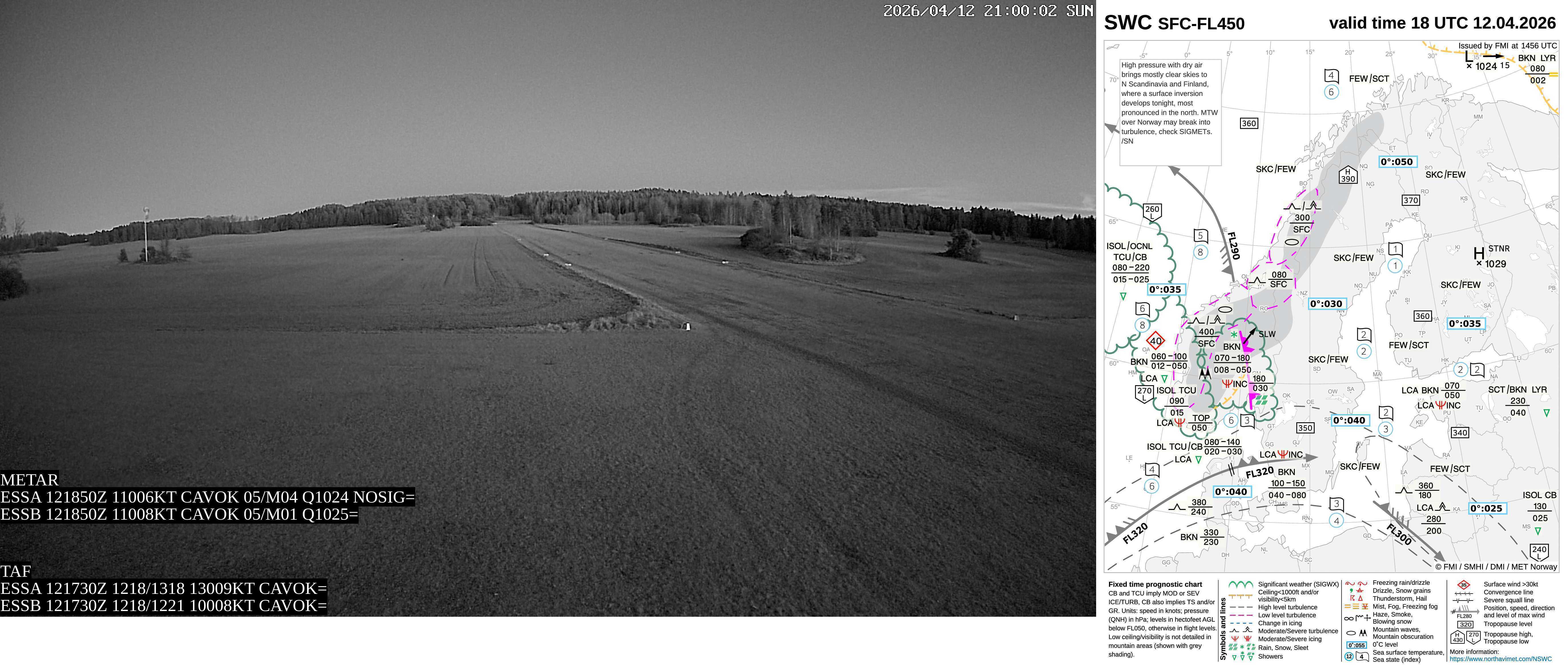This screenshot has height=667, width=1568.
Task: Click the ESSA METAR line
Action: [x=207, y=497]
